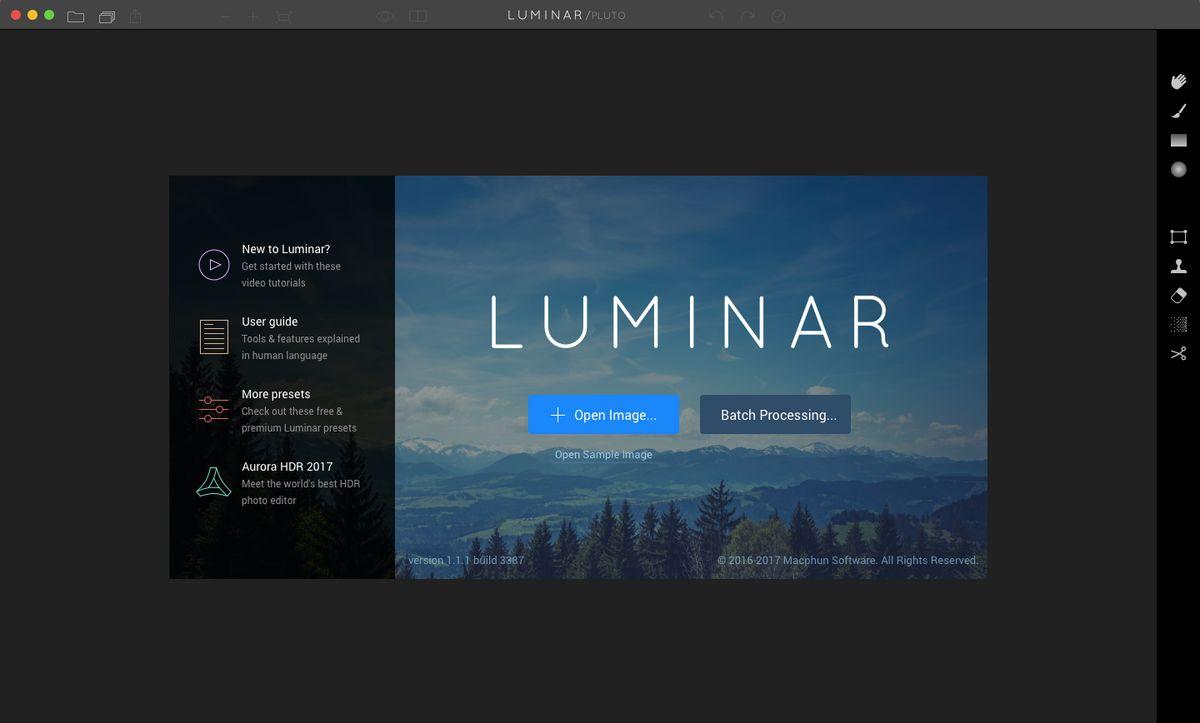Click the batch processing stacked-images icon
The image size is (1200, 723).
click(107, 16)
